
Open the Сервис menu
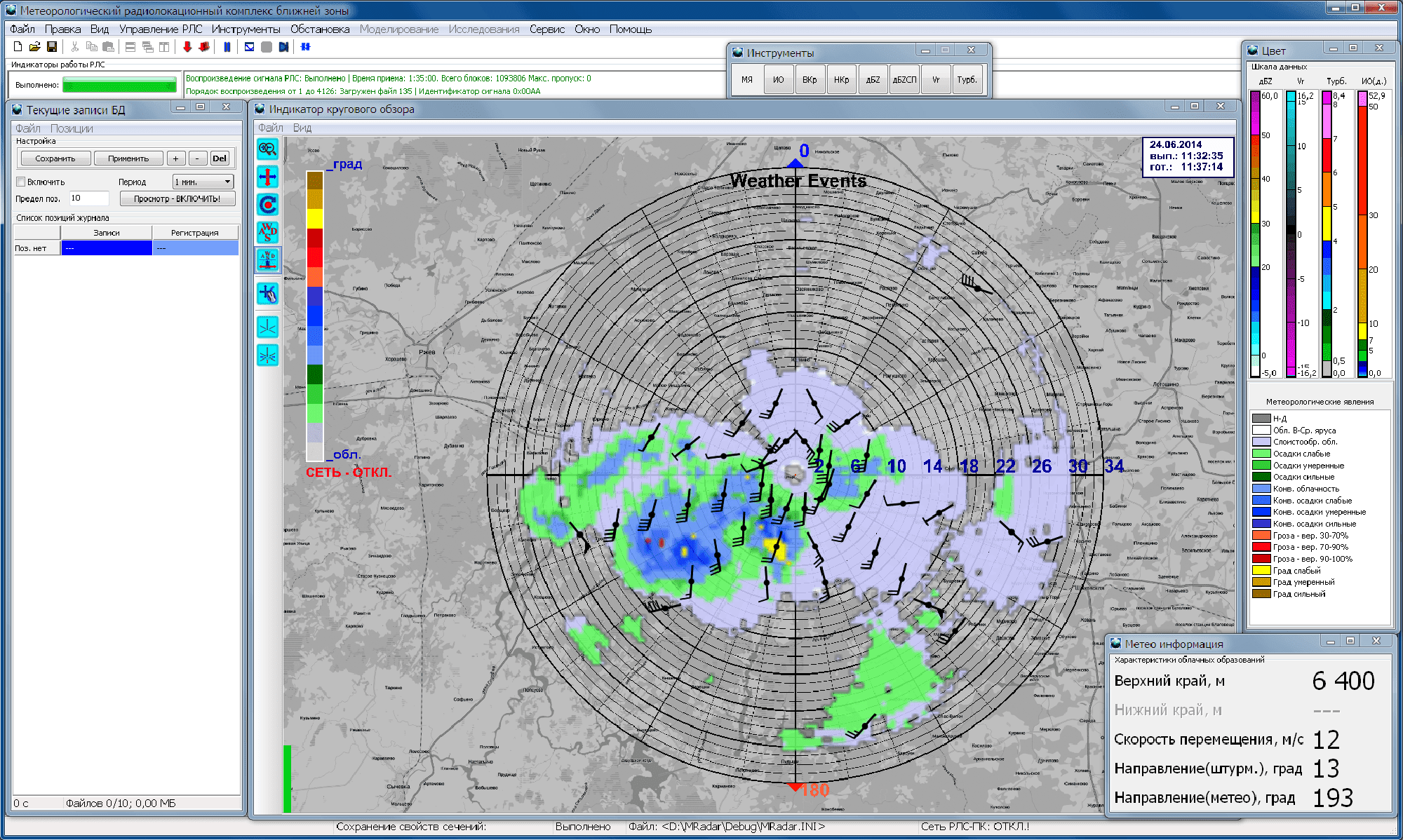click(x=547, y=29)
